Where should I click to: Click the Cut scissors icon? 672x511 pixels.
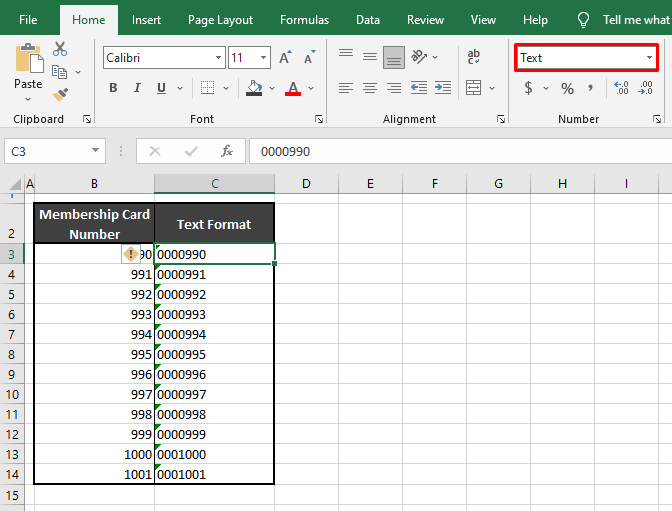tap(60, 49)
